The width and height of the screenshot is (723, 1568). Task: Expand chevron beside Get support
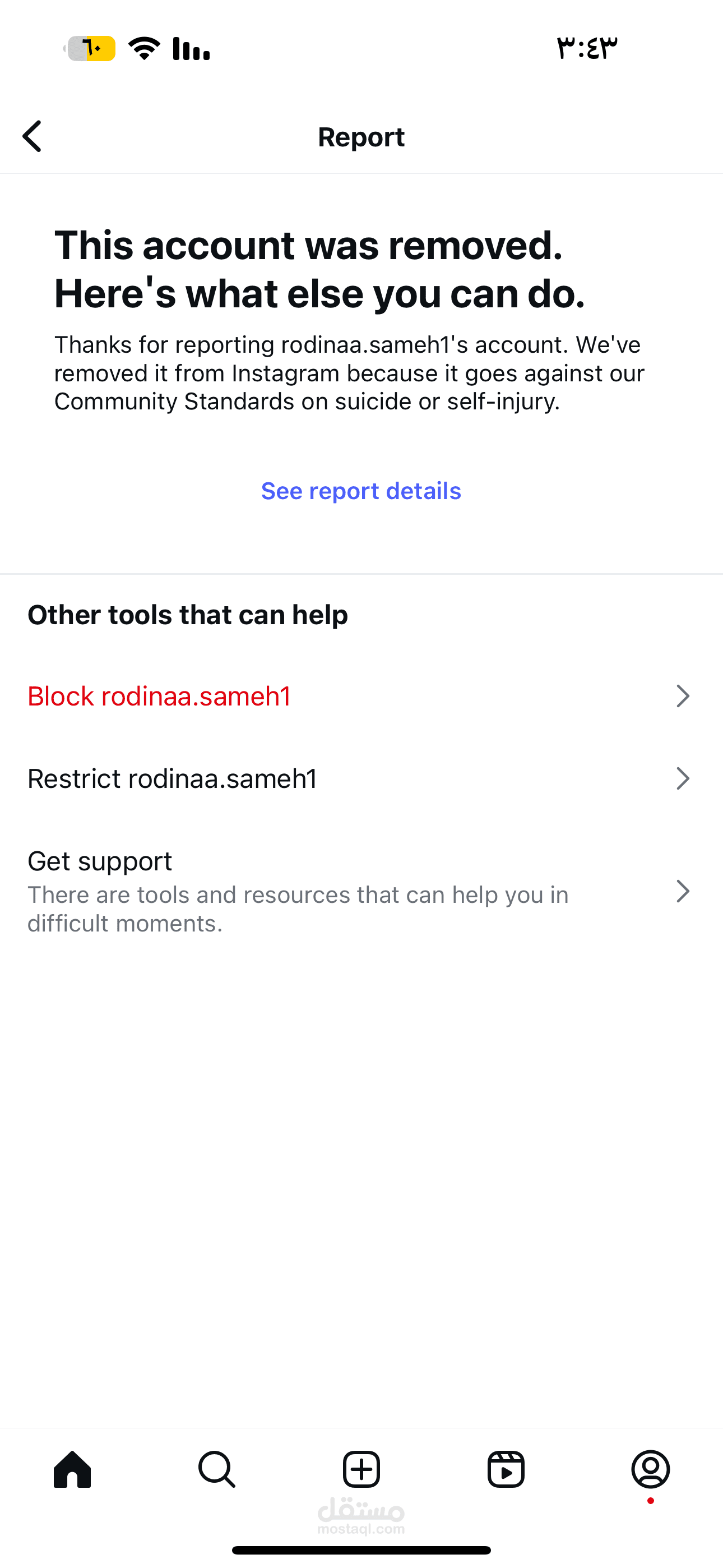683,892
